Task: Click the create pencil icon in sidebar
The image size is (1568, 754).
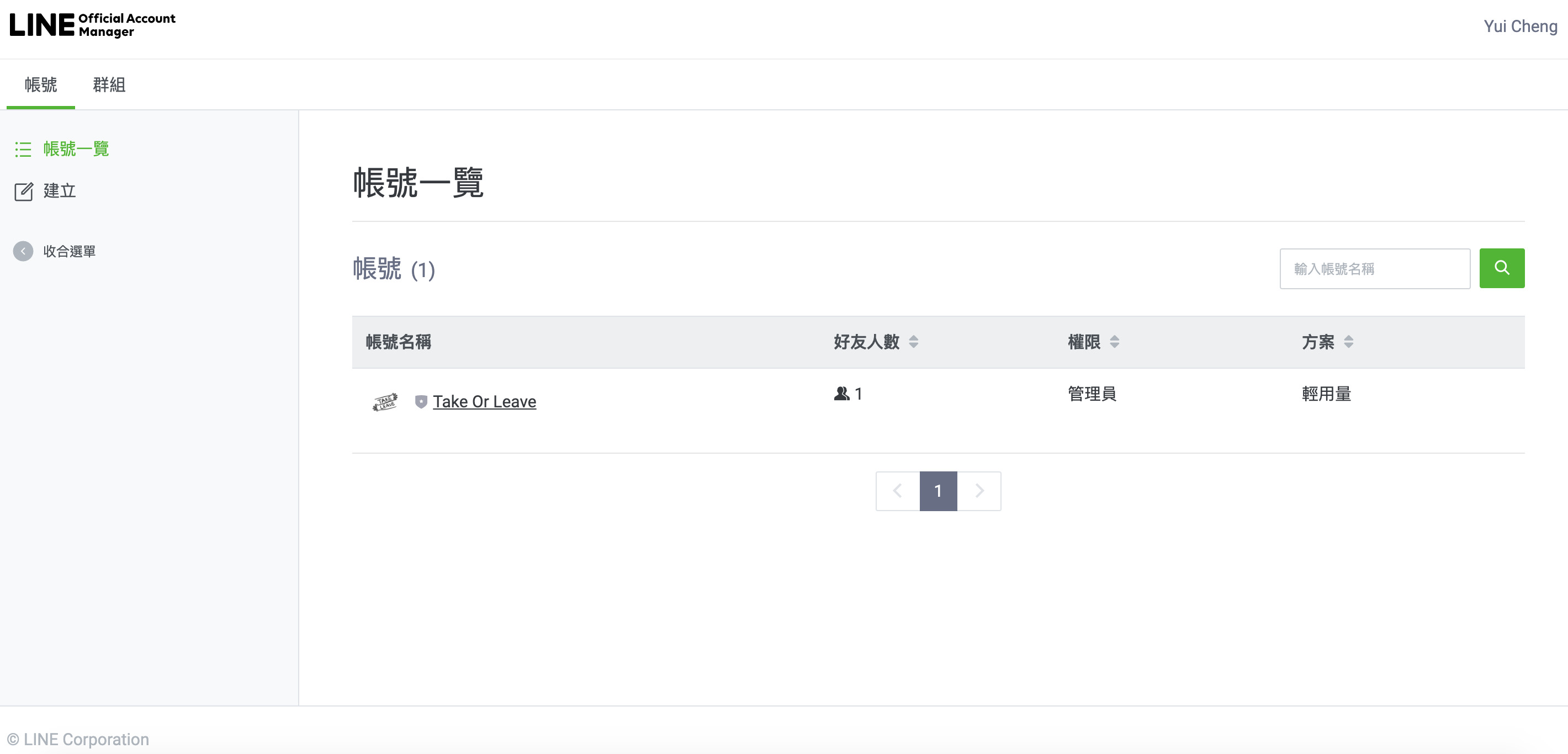Action: tap(23, 192)
